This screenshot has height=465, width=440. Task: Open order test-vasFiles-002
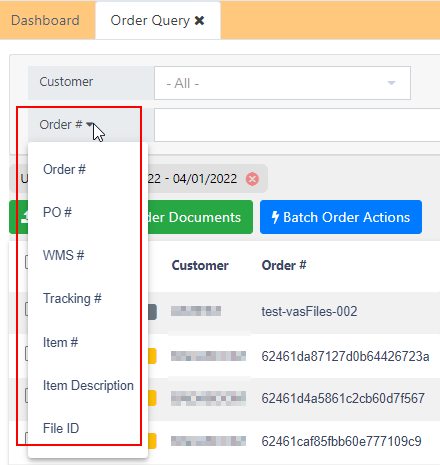[309, 311]
